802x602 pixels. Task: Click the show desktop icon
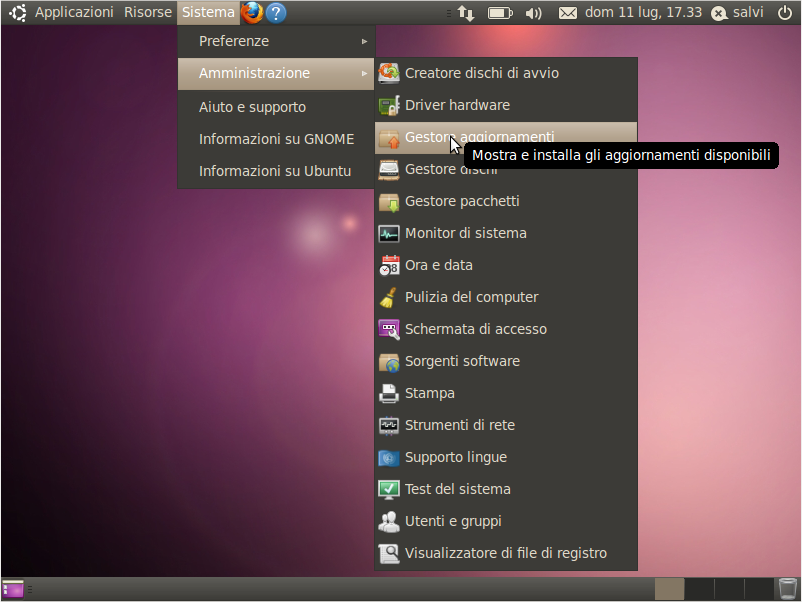coord(13,589)
